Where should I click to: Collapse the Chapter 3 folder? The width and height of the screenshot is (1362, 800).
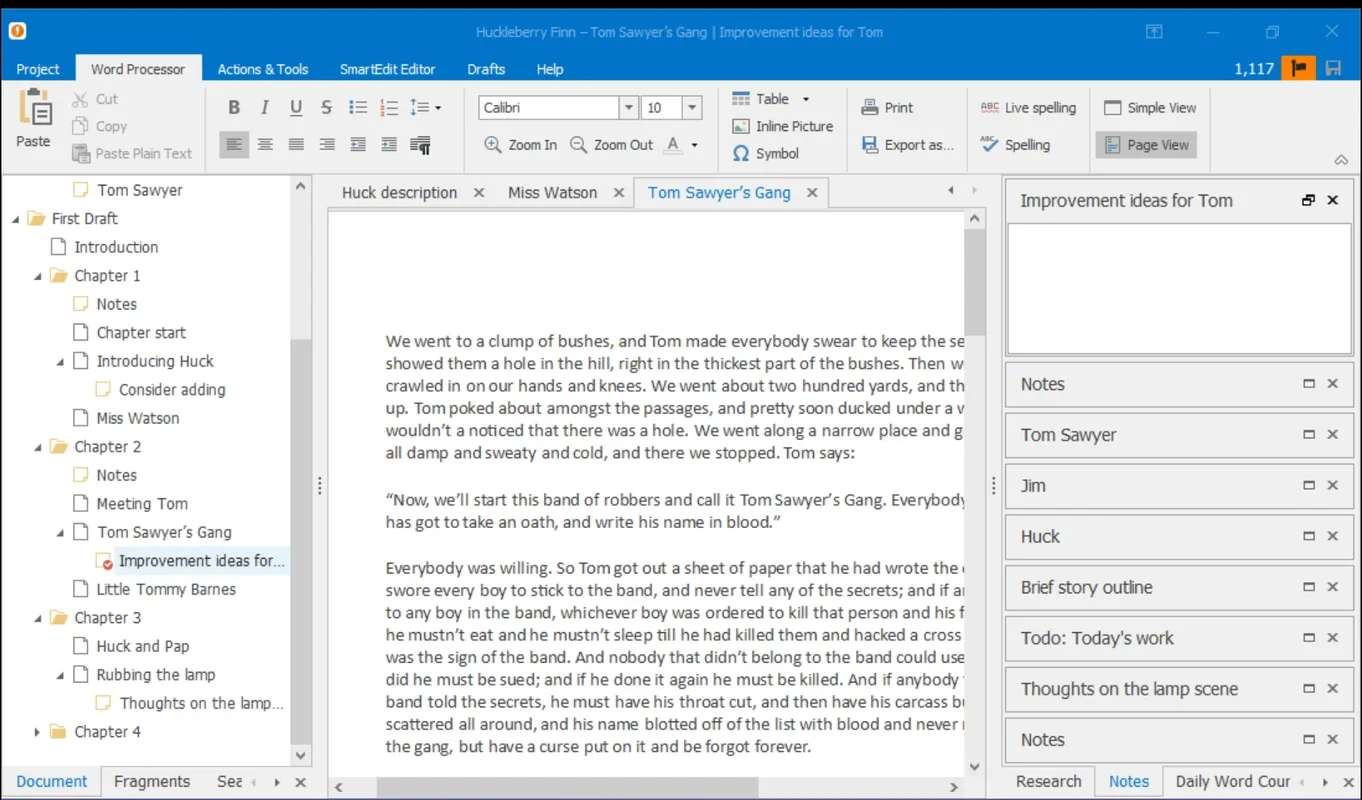[x=38, y=618]
